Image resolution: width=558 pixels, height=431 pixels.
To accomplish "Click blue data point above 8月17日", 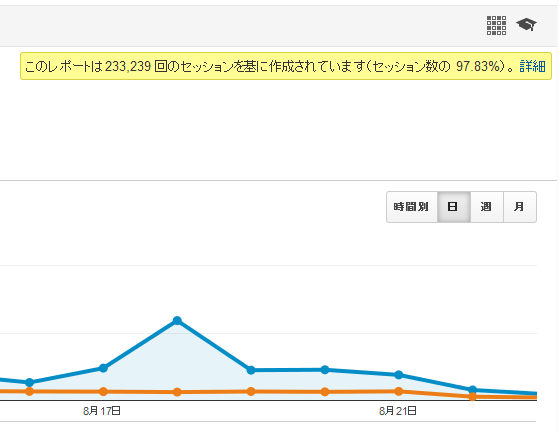I will click(103, 368).
